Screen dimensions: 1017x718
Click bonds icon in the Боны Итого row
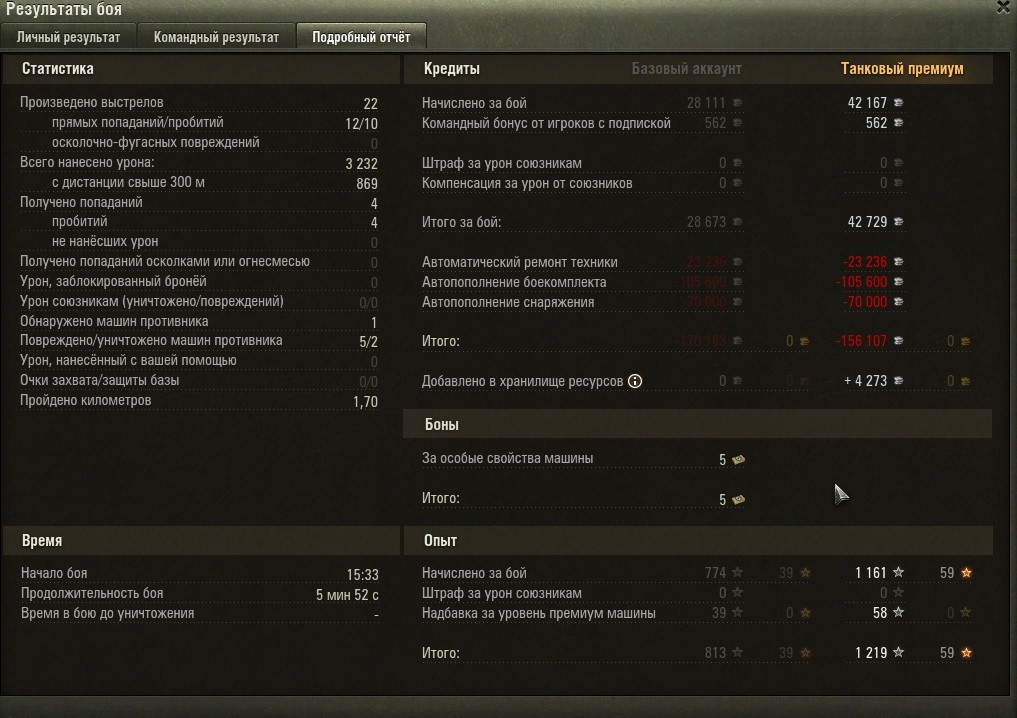point(738,499)
